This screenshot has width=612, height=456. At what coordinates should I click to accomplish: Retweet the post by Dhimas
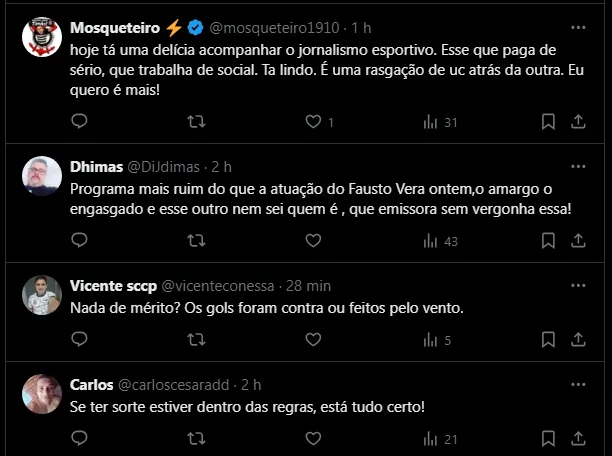click(x=197, y=240)
